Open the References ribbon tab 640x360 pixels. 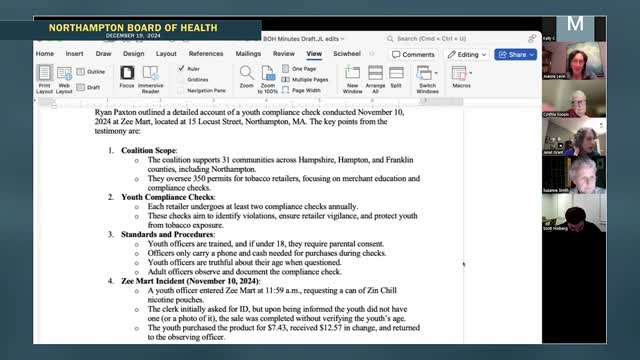tap(206, 53)
